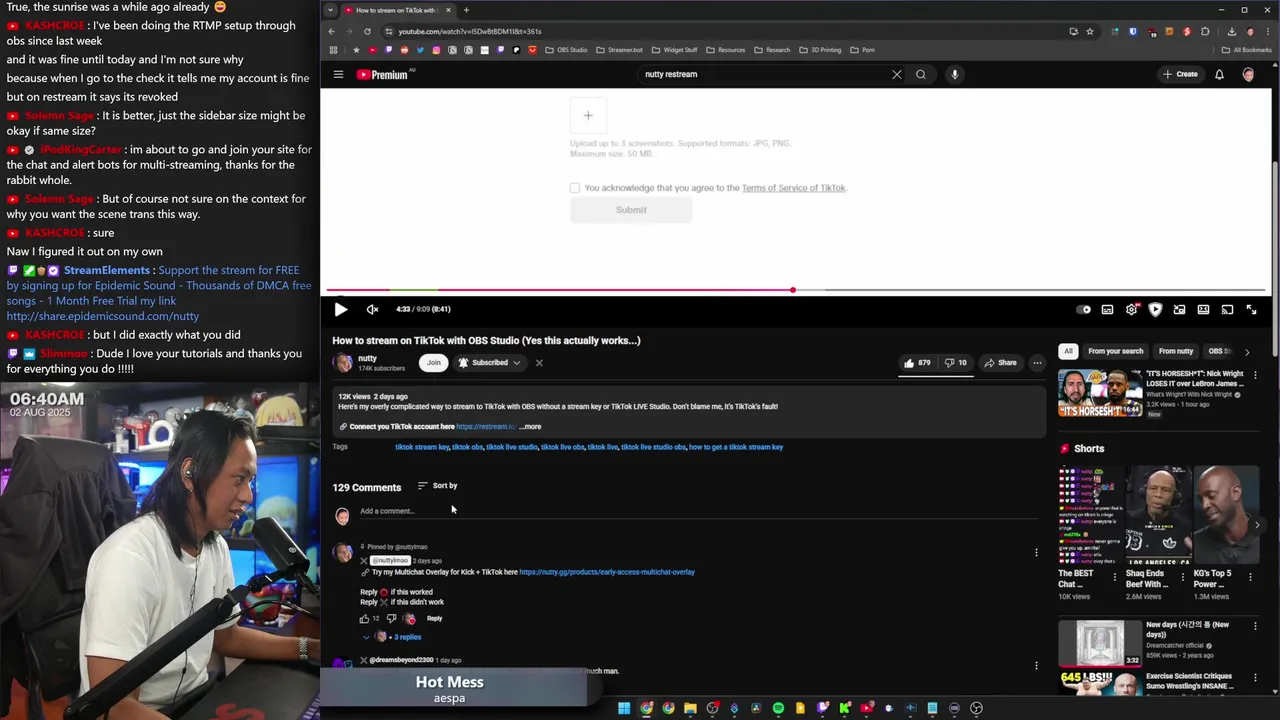This screenshot has height=720, width=1280.
Task: Go back in browser history
Action: point(331,31)
